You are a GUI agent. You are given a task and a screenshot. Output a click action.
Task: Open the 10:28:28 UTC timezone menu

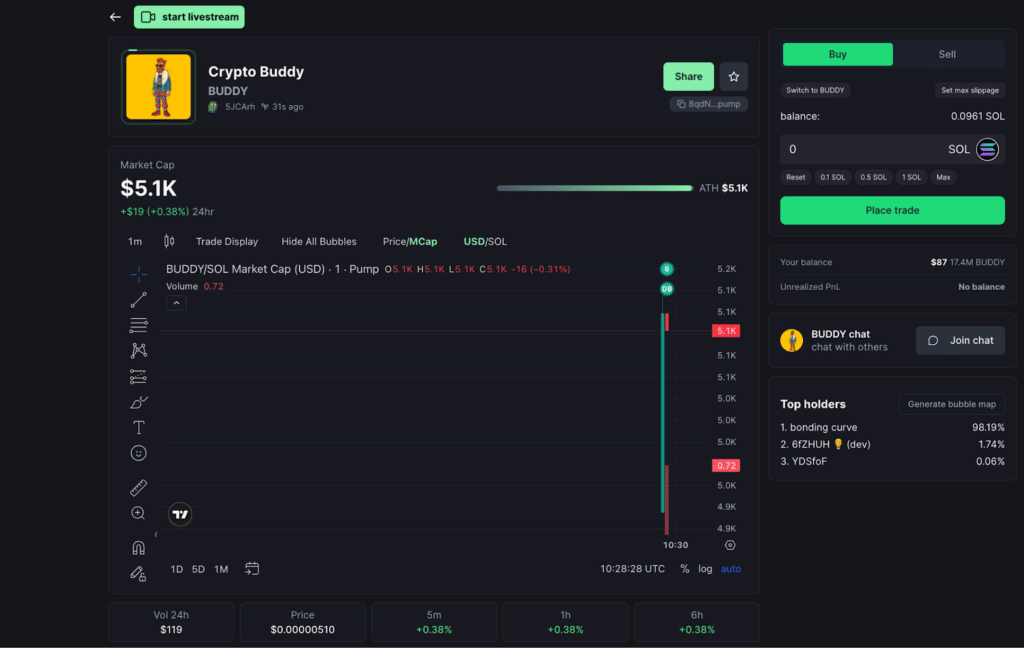pyautogui.click(x=632, y=569)
